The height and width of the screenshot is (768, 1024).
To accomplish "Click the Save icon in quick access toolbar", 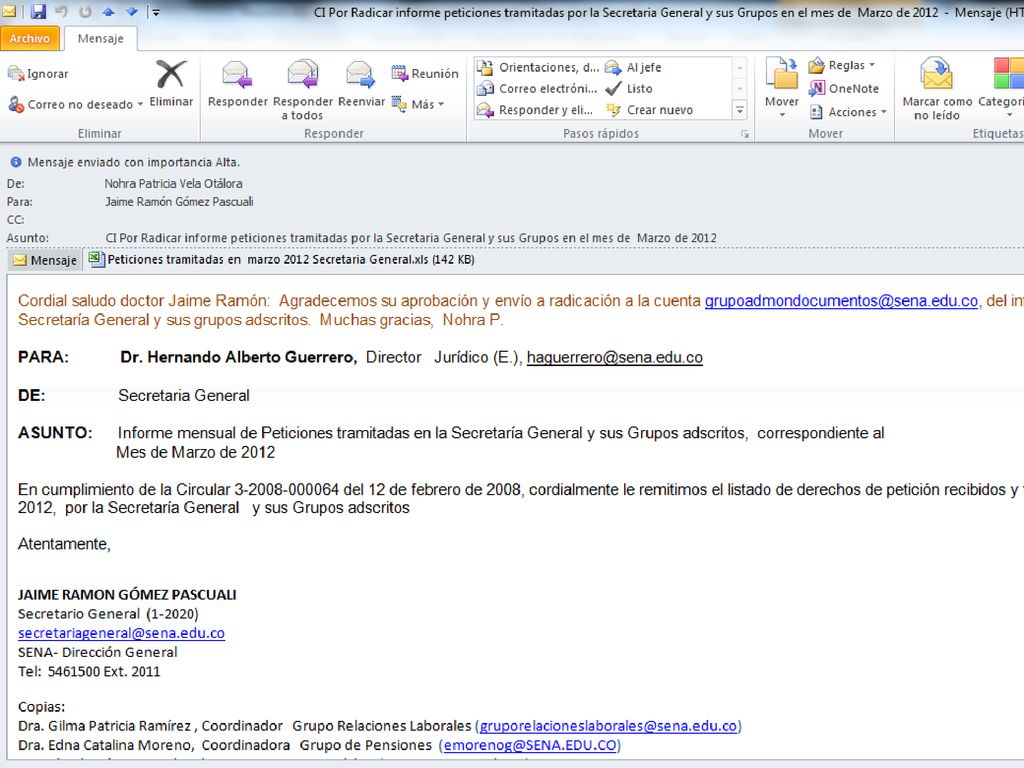I will pos(39,11).
